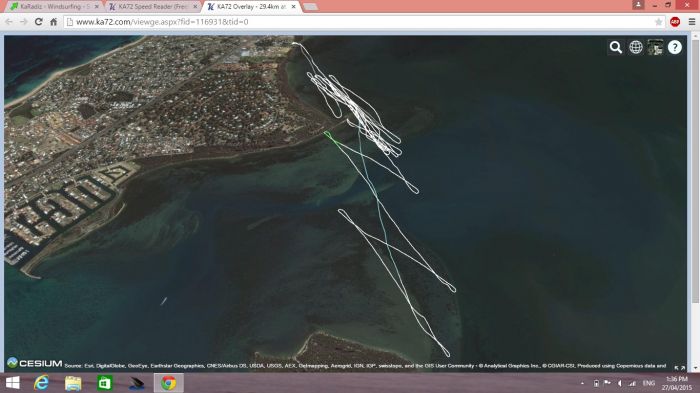Open File Explorer from taskbar
The image size is (700, 393).
coord(73,383)
